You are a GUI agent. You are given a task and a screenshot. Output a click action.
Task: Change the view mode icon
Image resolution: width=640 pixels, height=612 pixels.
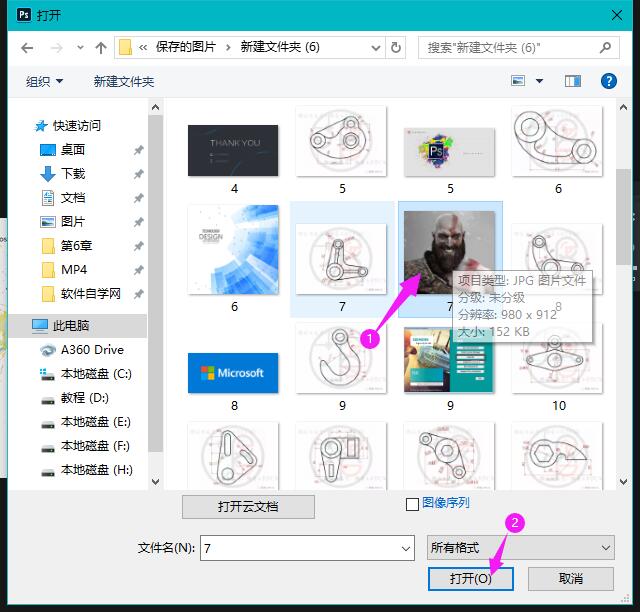point(518,81)
